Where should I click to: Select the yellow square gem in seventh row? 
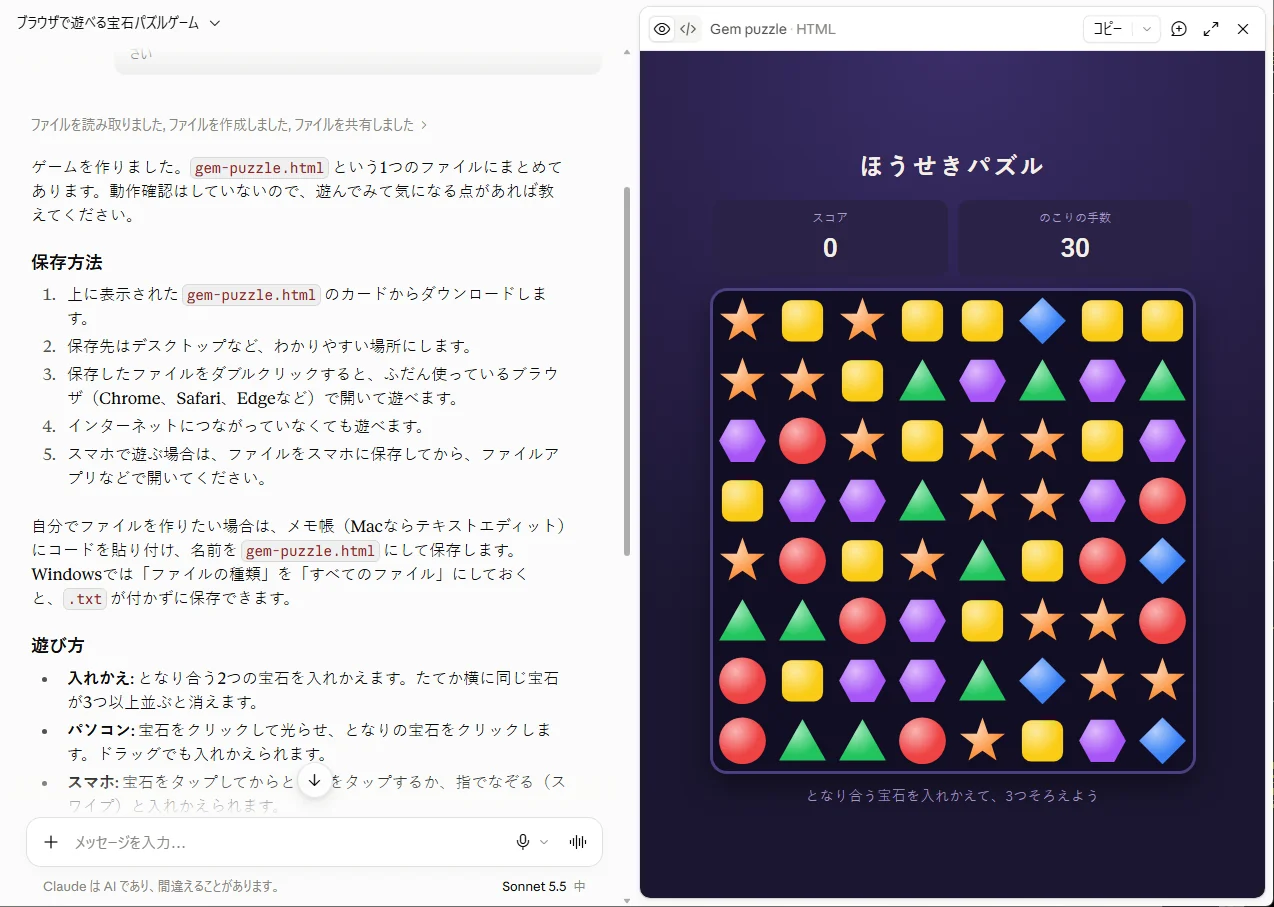coord(802,681)
